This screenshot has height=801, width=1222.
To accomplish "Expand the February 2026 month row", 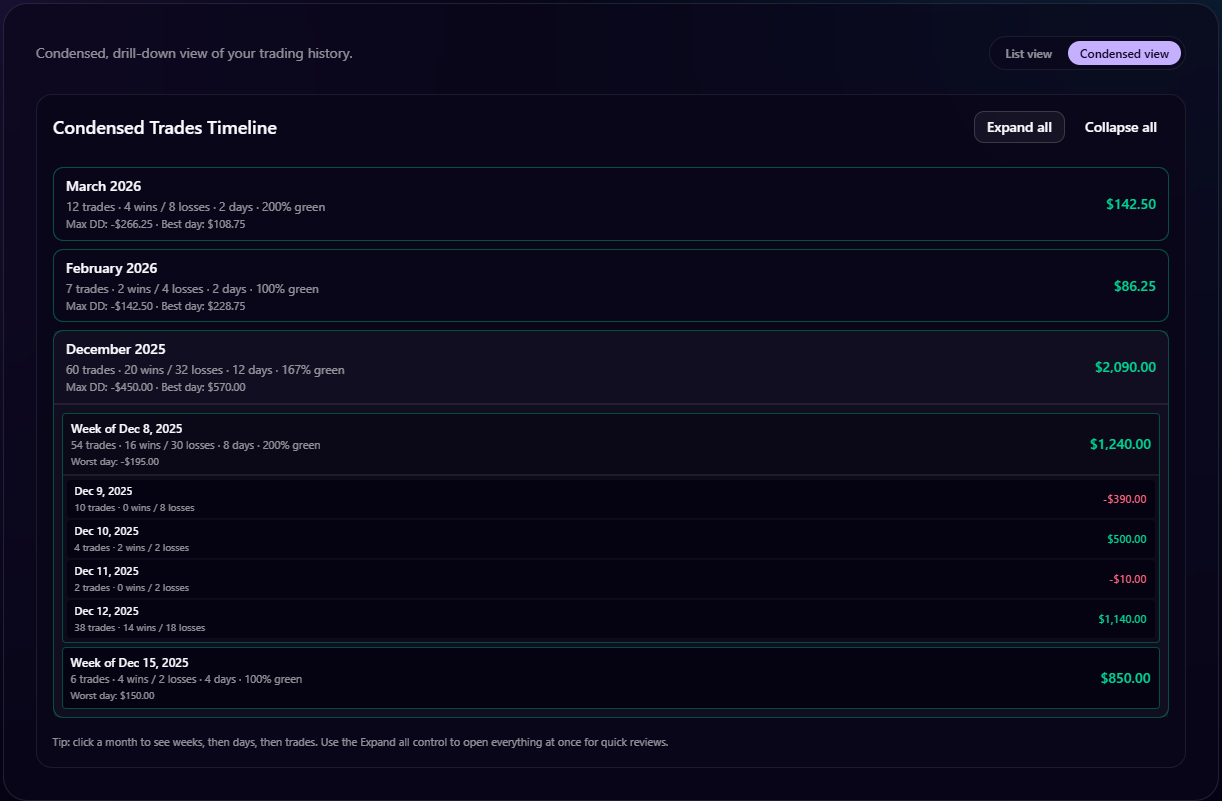I will click(x=400, y=286).
